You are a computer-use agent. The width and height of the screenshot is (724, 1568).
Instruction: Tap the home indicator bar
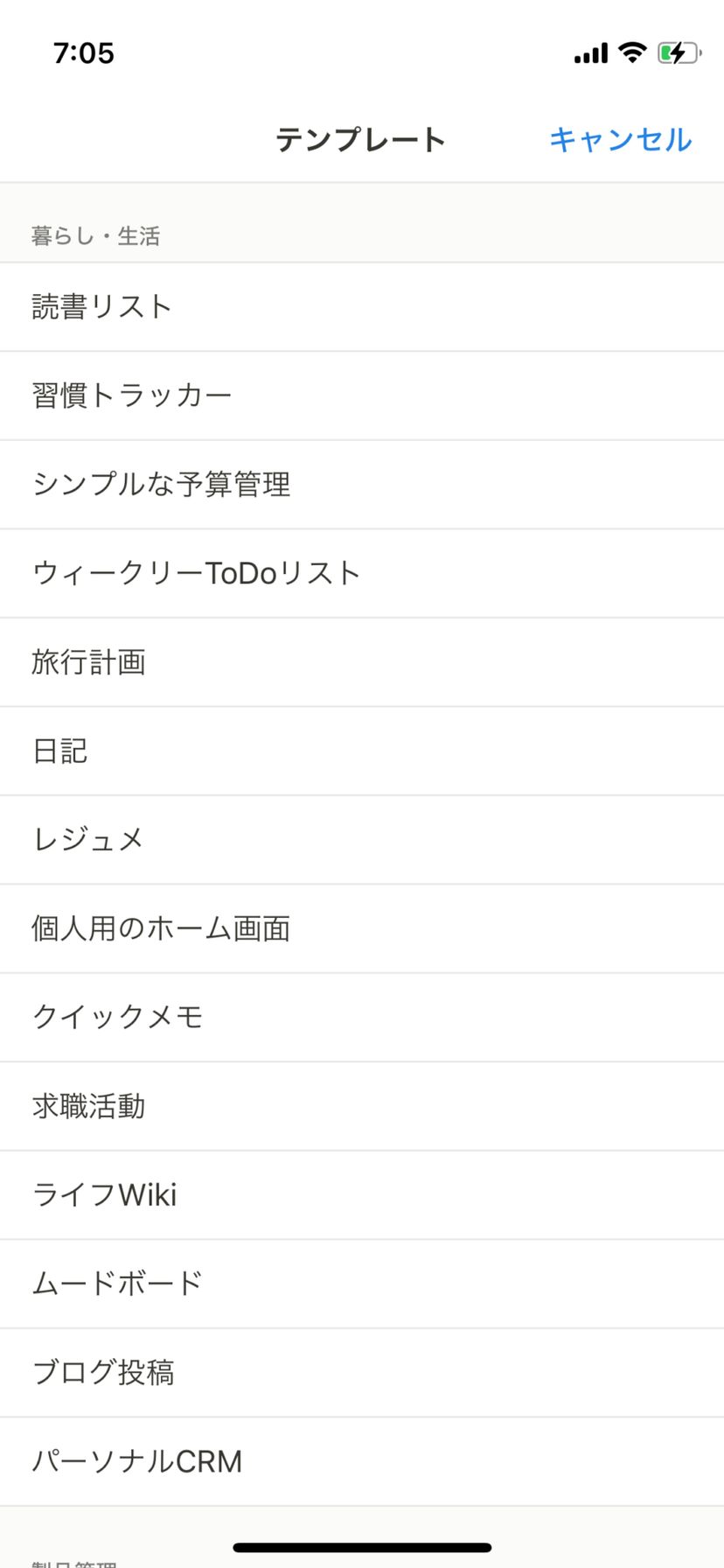pyautogui.click(x=362, y=1548)
